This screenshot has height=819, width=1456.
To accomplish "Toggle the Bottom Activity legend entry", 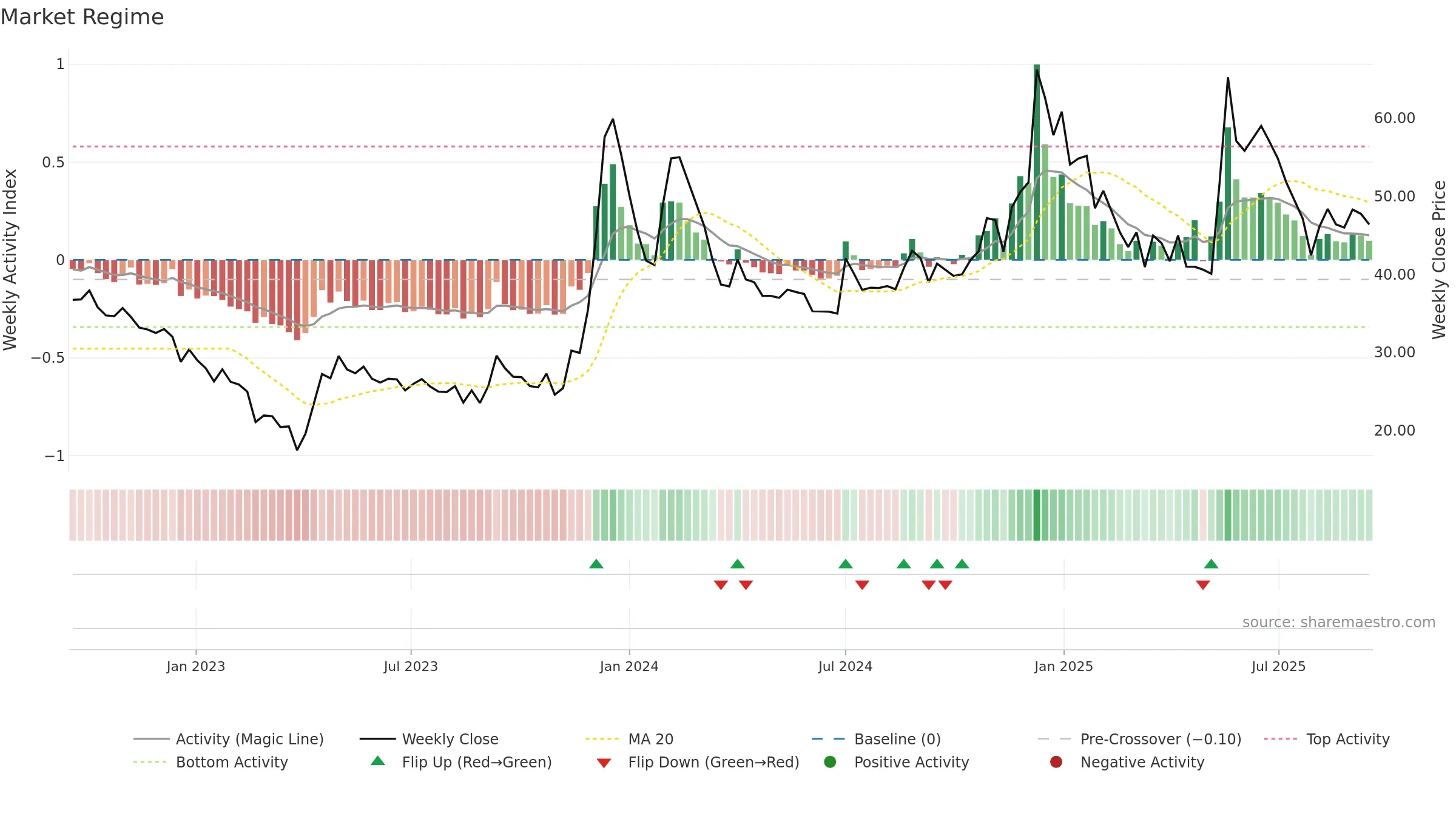I will click(211, 762).
